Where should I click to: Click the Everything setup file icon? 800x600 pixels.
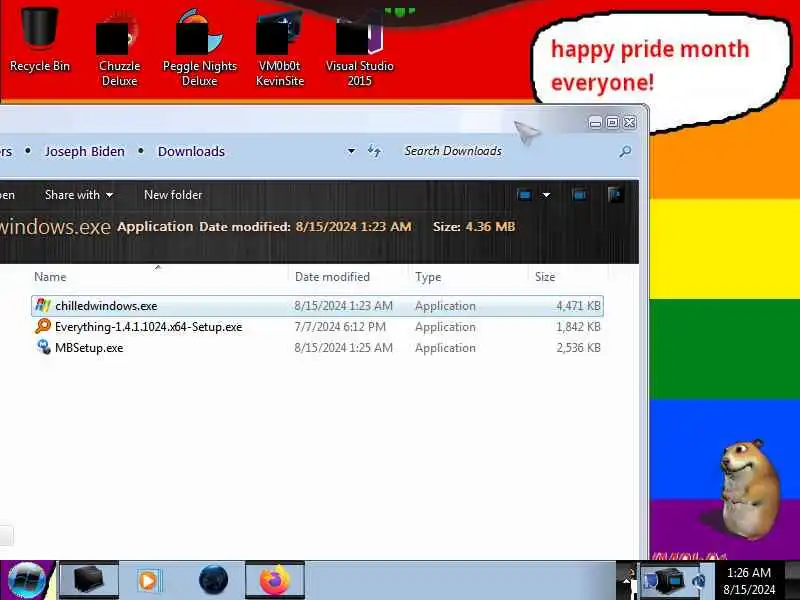click(43, 327)
